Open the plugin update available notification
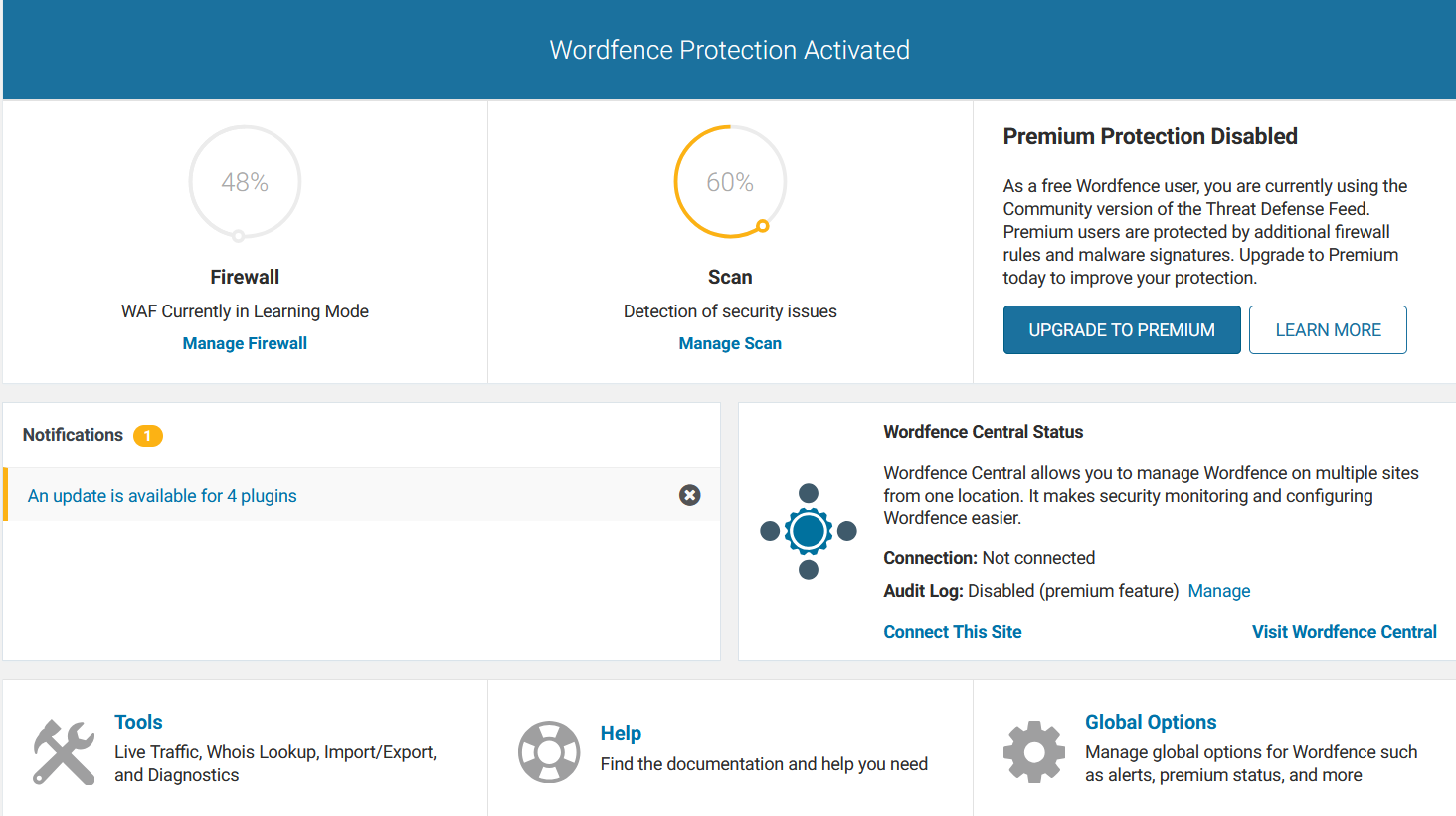 click(x=162, y=496)
